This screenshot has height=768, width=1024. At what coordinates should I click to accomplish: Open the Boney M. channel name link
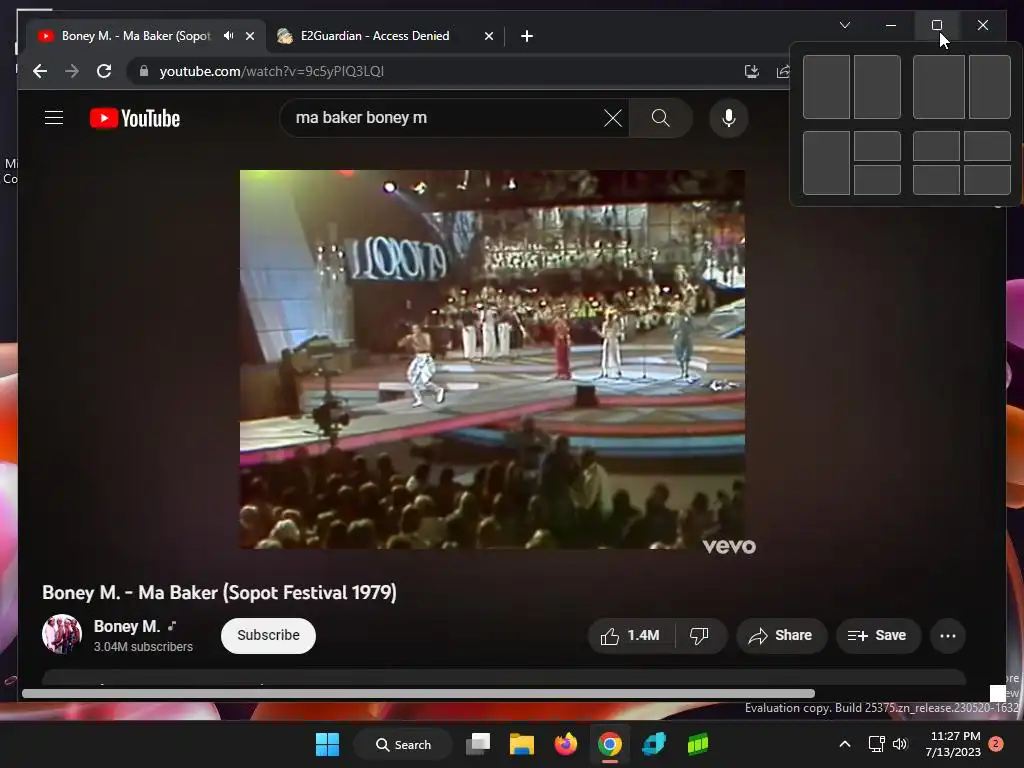(127, 626)
